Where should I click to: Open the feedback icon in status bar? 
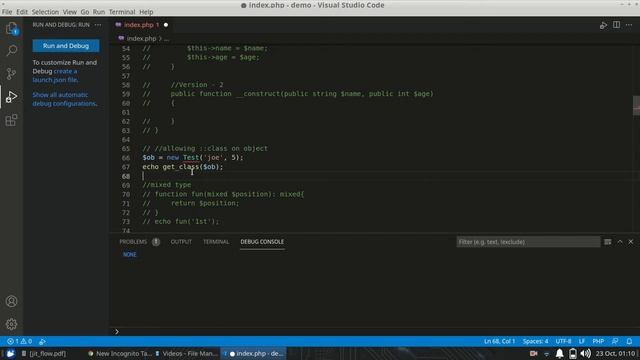click(615, 341)
